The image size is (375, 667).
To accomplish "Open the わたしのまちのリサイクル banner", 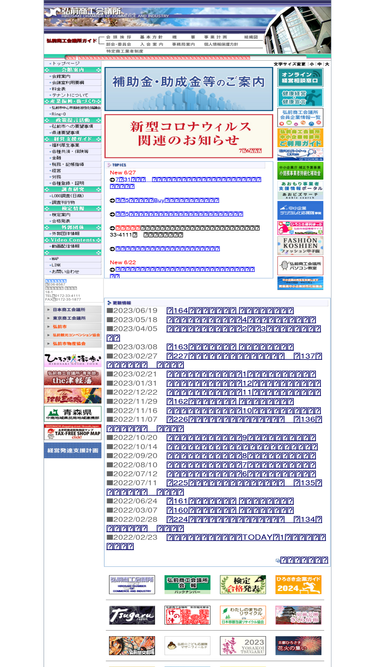I will (243, 615).
